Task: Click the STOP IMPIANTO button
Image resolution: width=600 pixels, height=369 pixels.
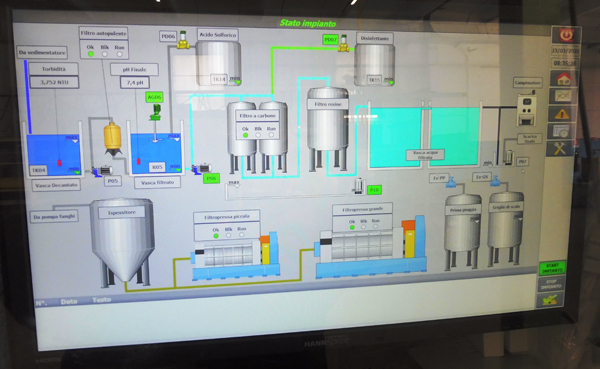Action: 551,284
